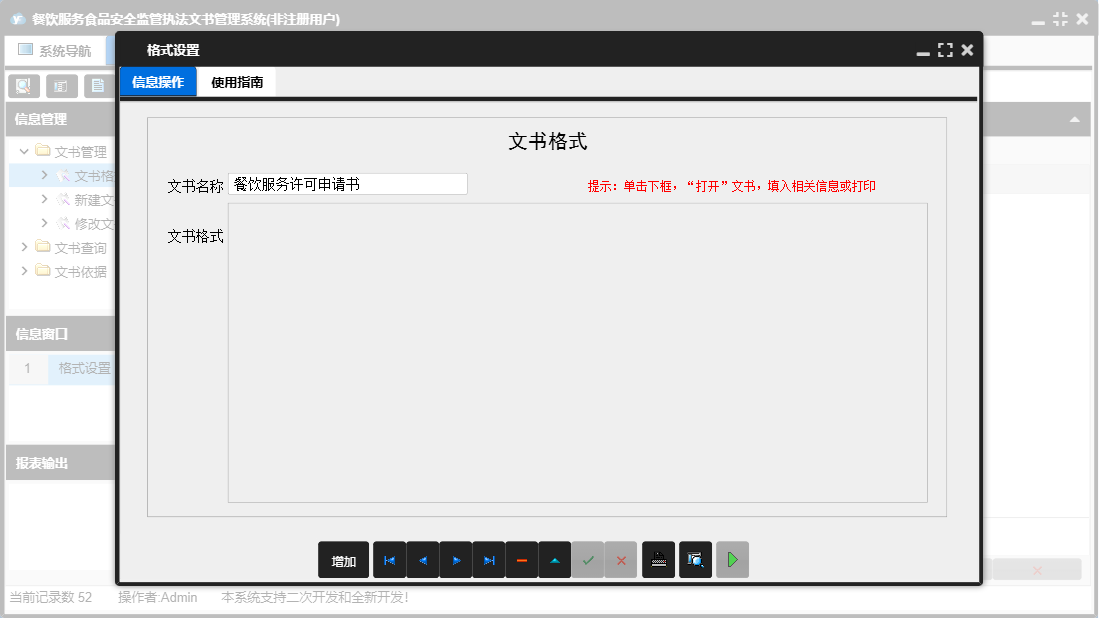Expand the 文书格 tree item chevron
1099x618 pixels.
pos(44,175)
